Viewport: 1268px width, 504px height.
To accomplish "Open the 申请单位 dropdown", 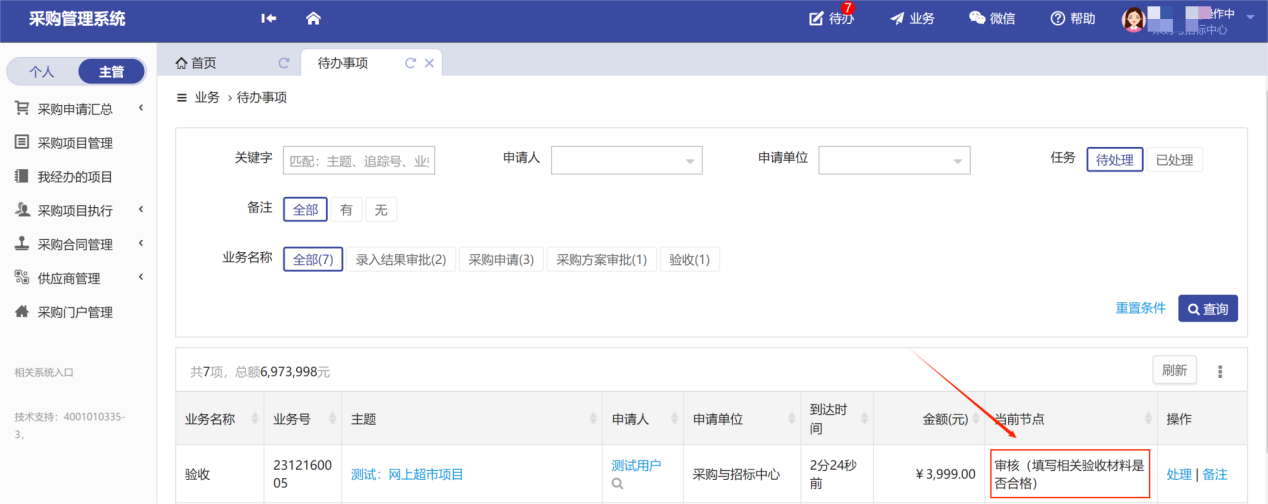I will (x=894, y=160).
